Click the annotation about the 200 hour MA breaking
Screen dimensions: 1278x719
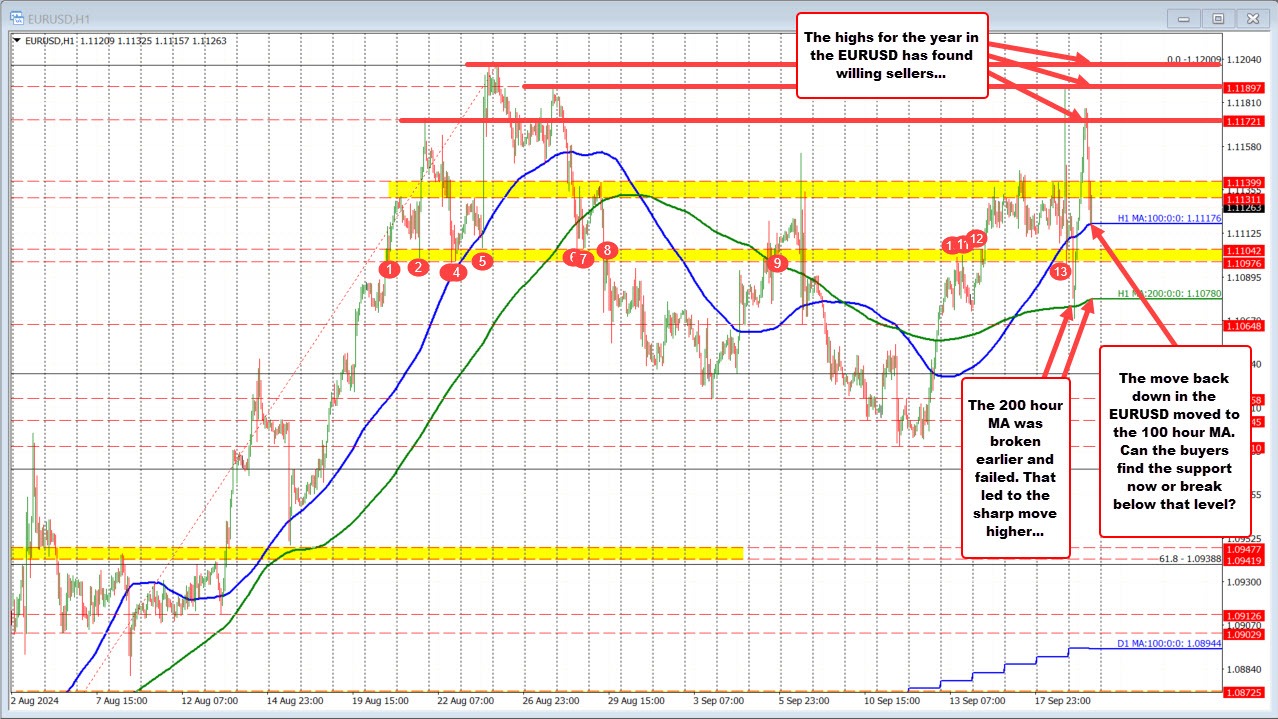[1015, 468]
